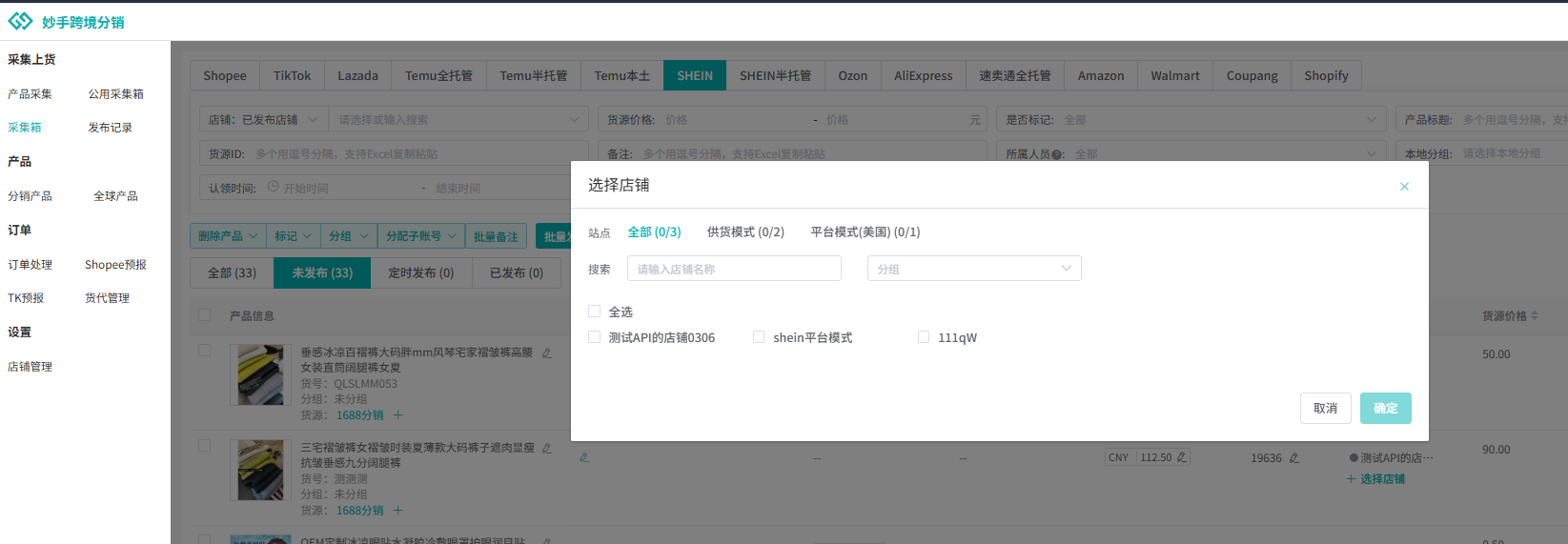The width and height of the screenshot is (1568, 544).
Task: Check the shein平台模式 store checkbox
Action: (759, 337)
